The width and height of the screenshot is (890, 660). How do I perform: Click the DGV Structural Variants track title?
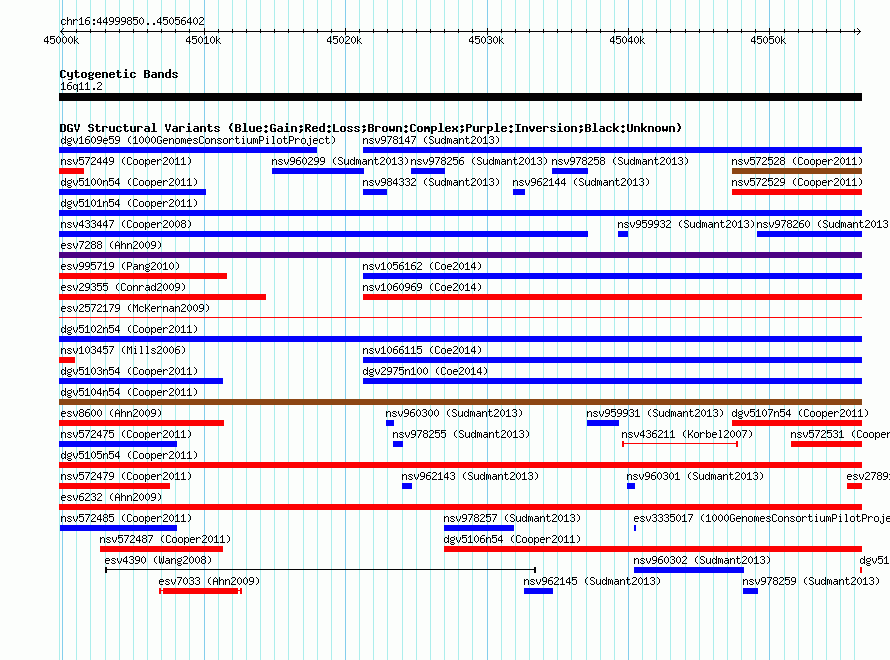pyautogui.click(x=371, y=128)
